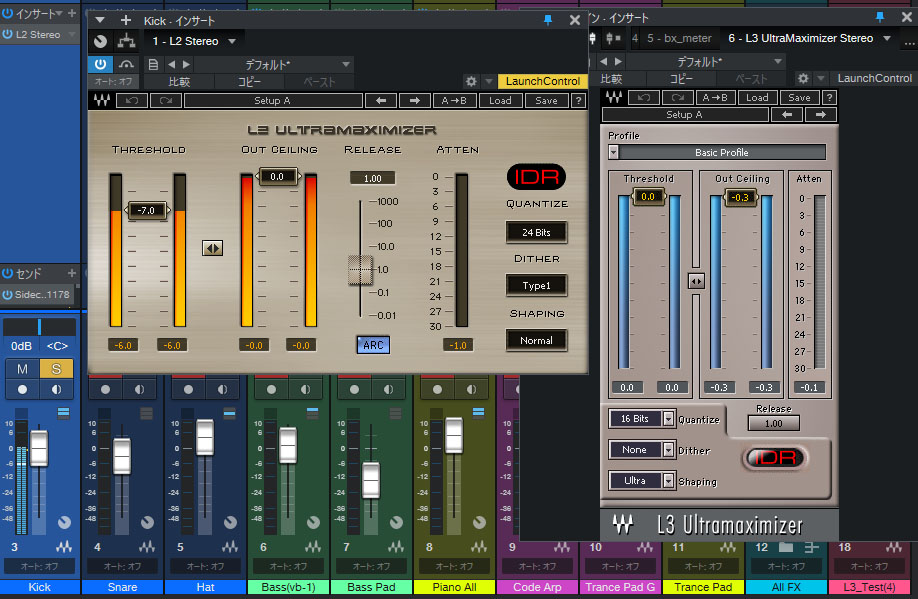Click the threshold/ceiling link arrows in left plugin

coord(212,248)
